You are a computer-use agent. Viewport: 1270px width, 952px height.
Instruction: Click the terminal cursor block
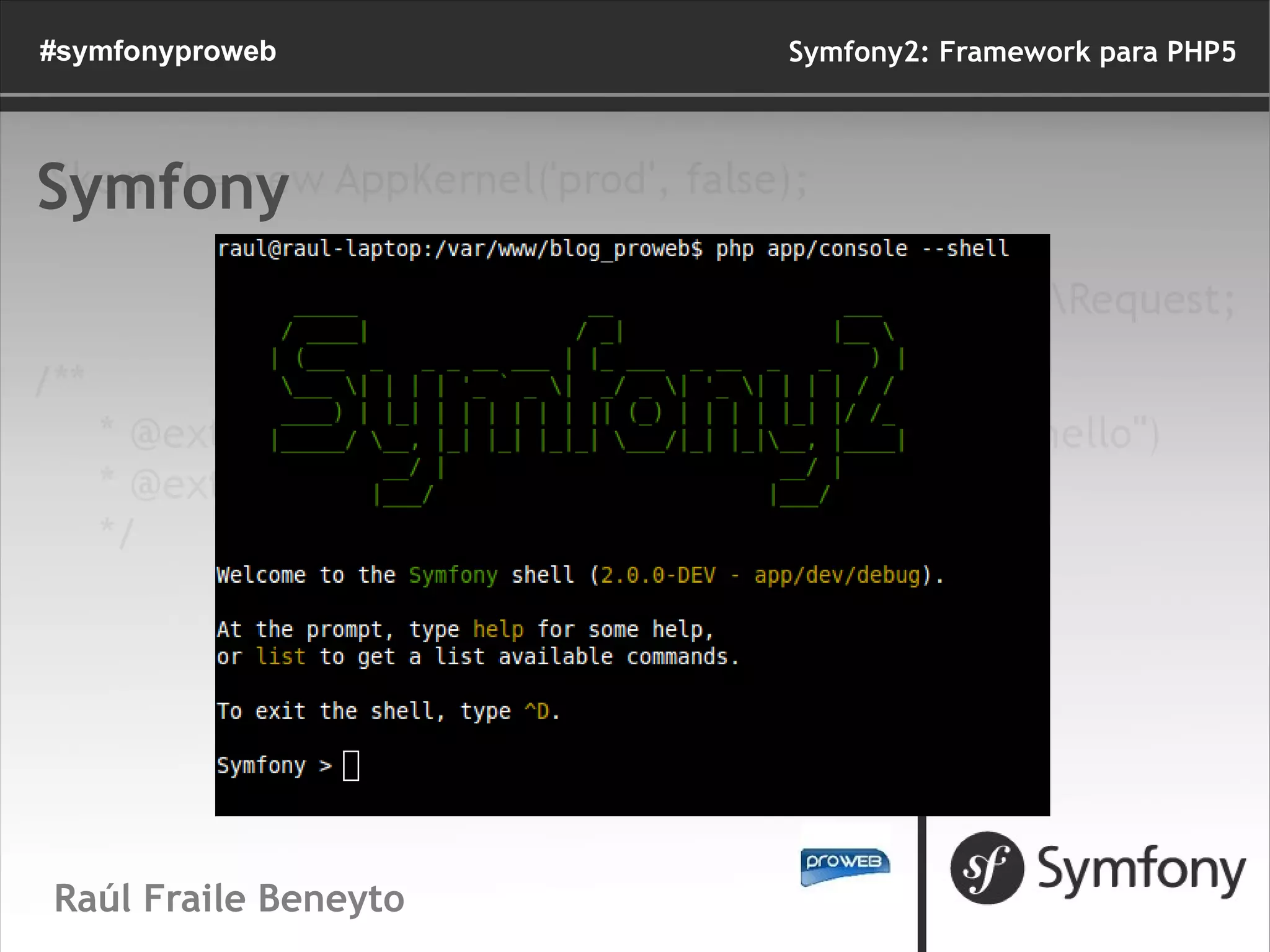[351, 765]
